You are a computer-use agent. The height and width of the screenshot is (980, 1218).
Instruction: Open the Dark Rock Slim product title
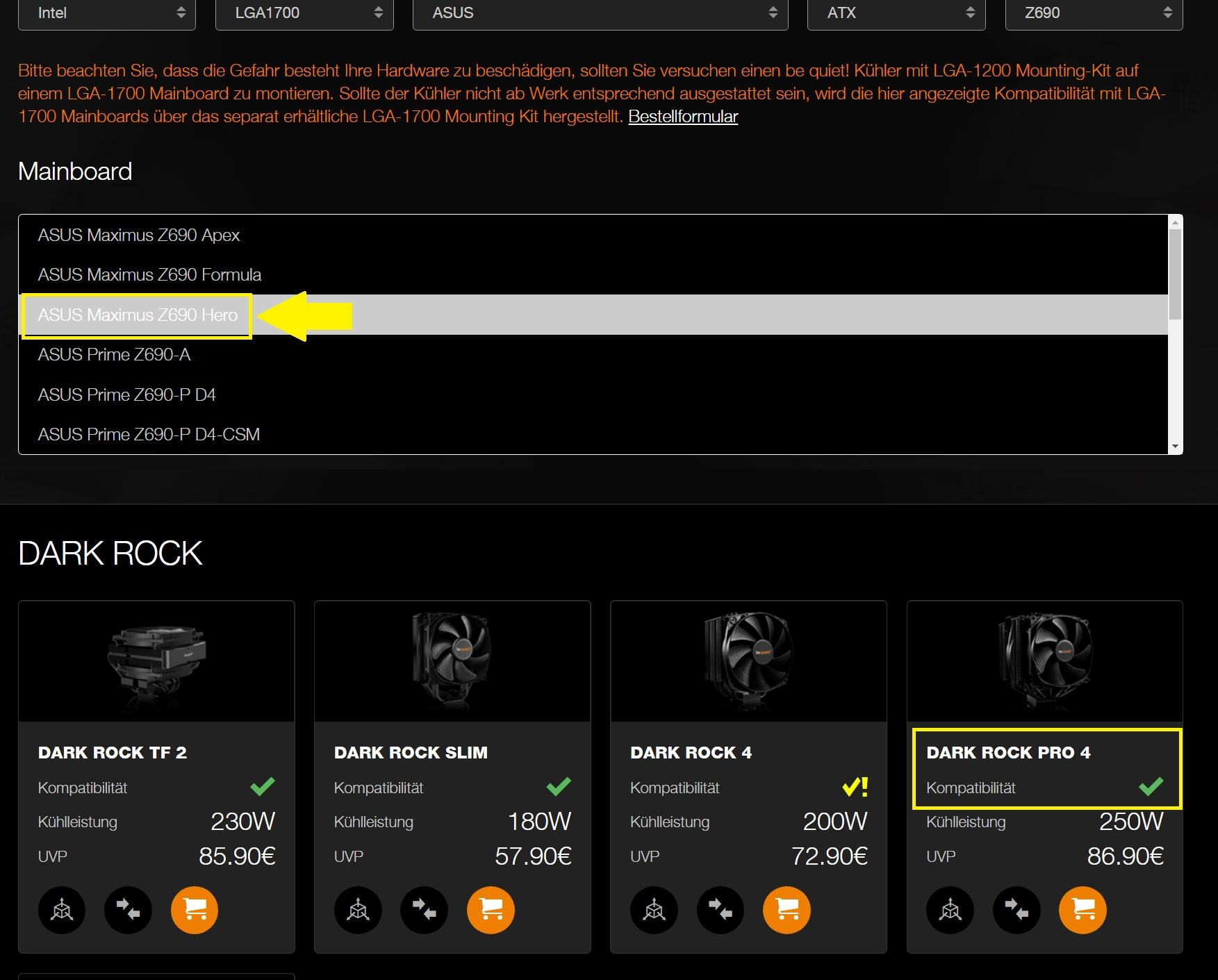(x=411, y=752)
